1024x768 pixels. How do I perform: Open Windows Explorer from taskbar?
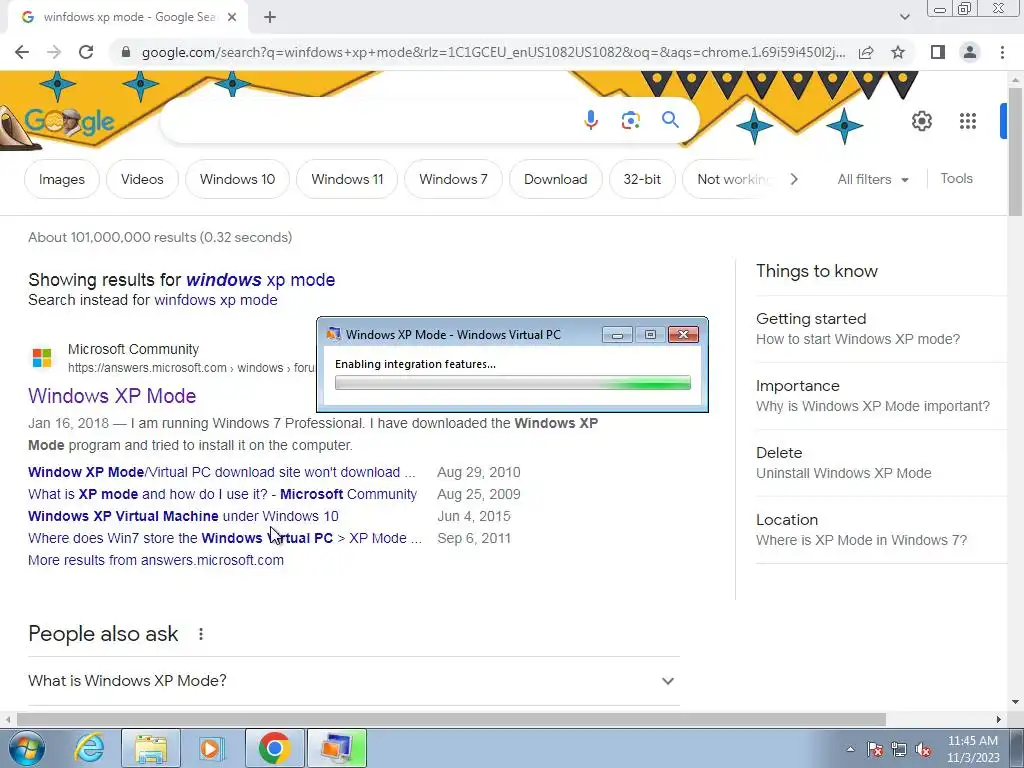[151, 748]
